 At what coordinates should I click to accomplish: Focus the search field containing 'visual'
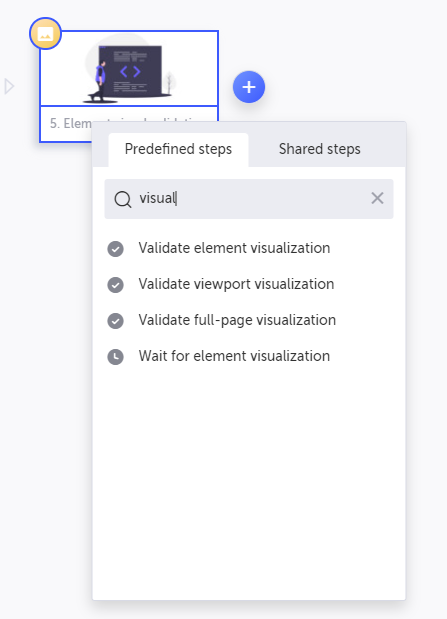(249, 199)
